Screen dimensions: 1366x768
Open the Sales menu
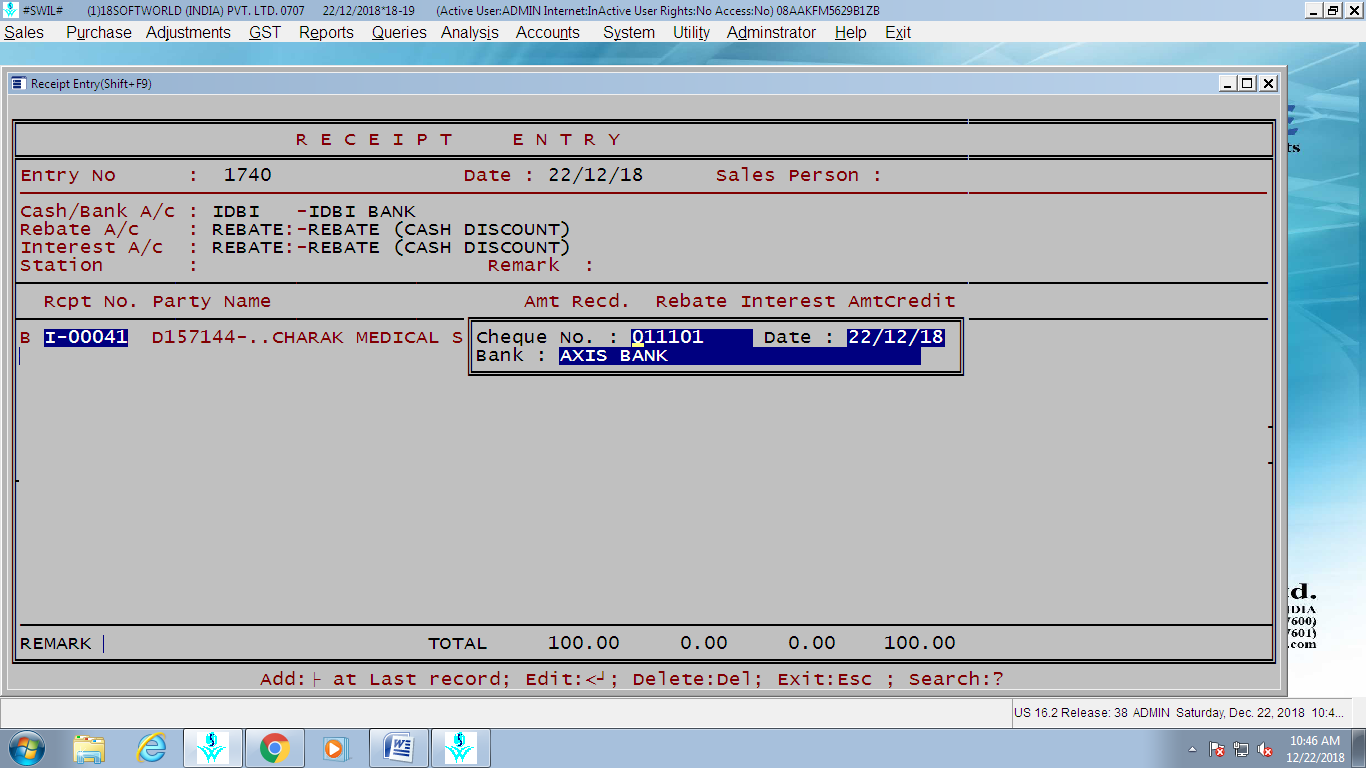[x=24, y=32]
